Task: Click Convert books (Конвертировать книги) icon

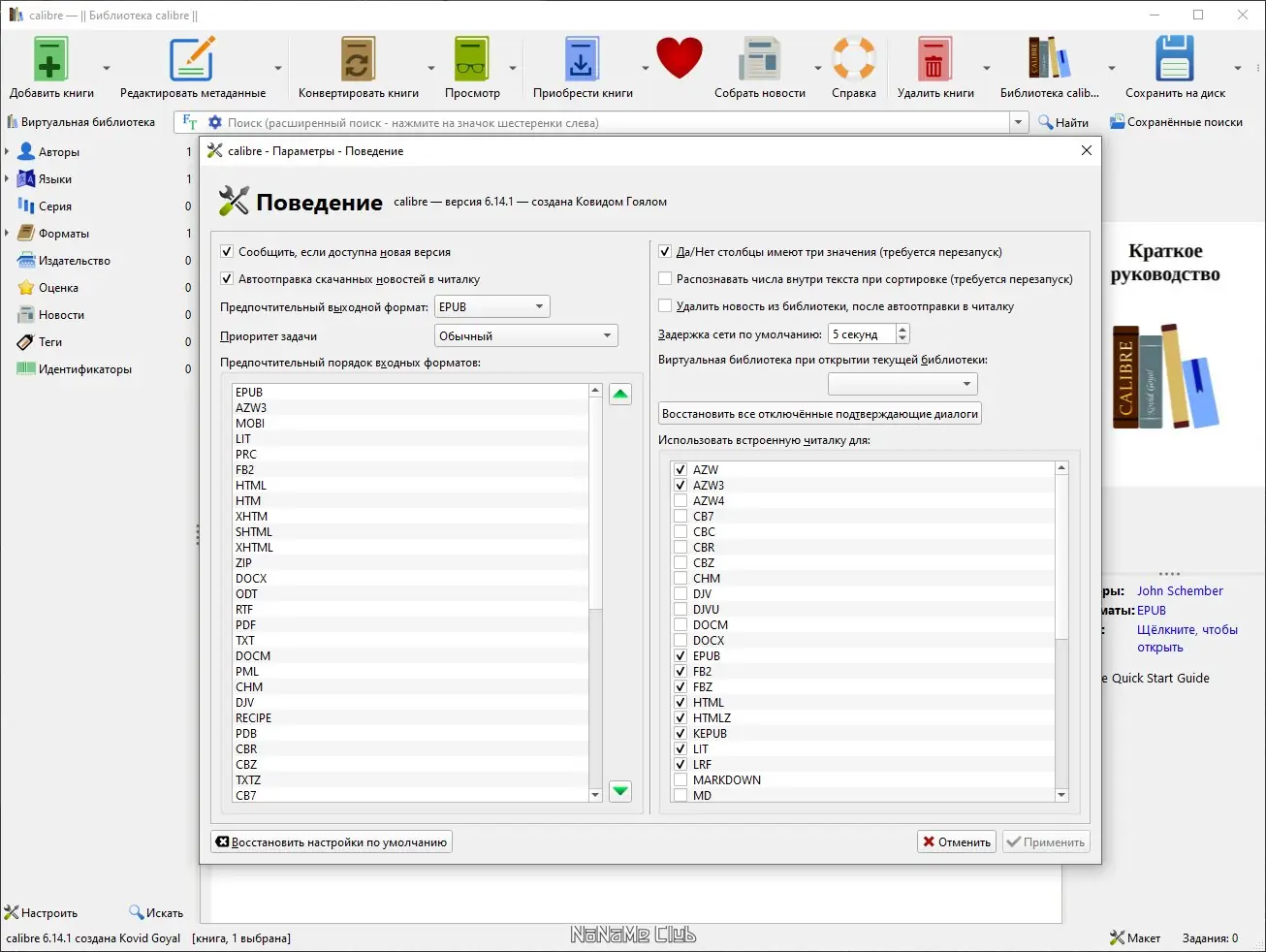Action: coord(358,60)
